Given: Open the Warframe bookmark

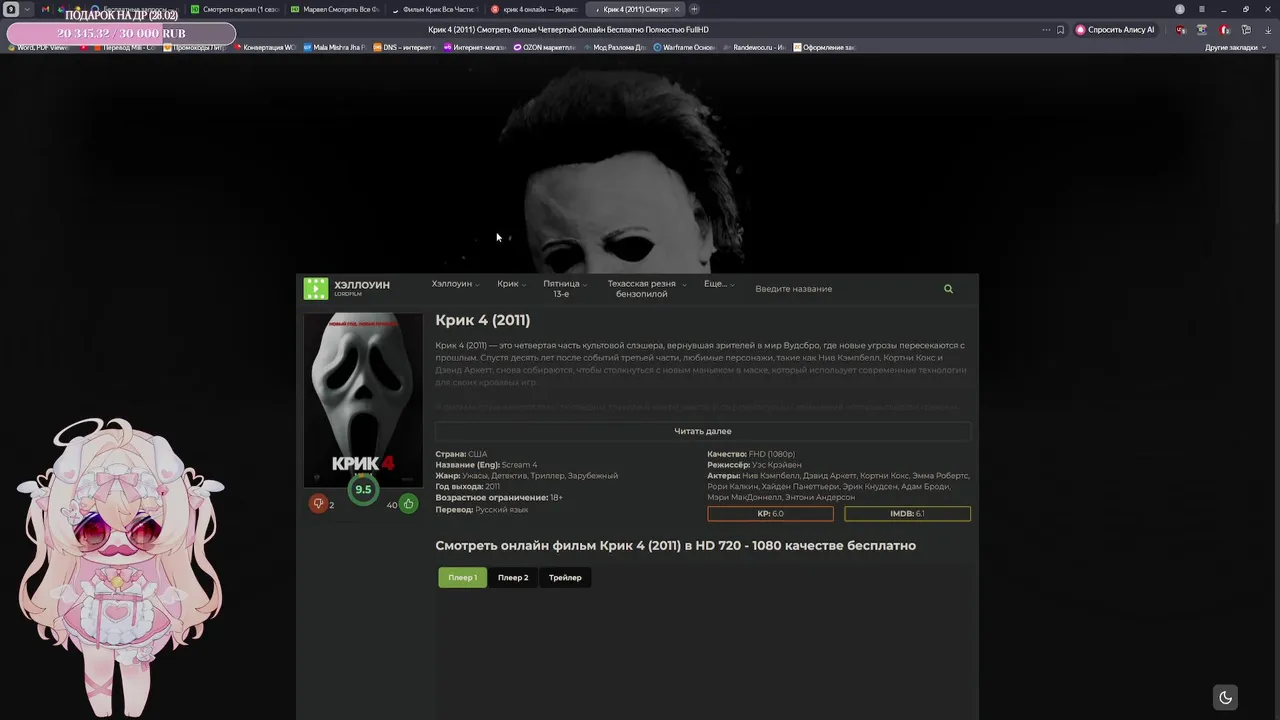Looking at the screenshot, I should pyautogui.click(x=685, y=47).
